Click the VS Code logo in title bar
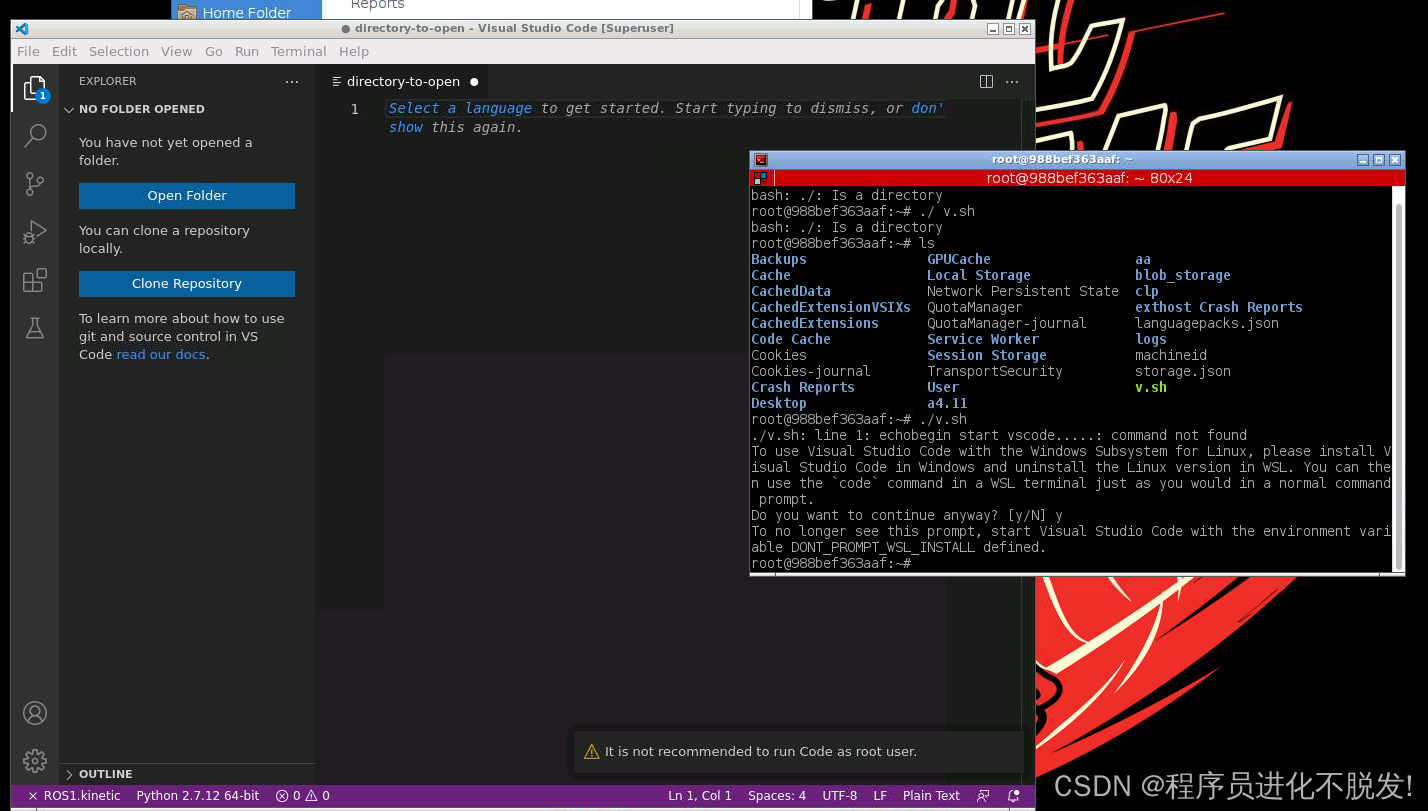The width and height of the screenshot is (1428, 811). tap(22, 29)
